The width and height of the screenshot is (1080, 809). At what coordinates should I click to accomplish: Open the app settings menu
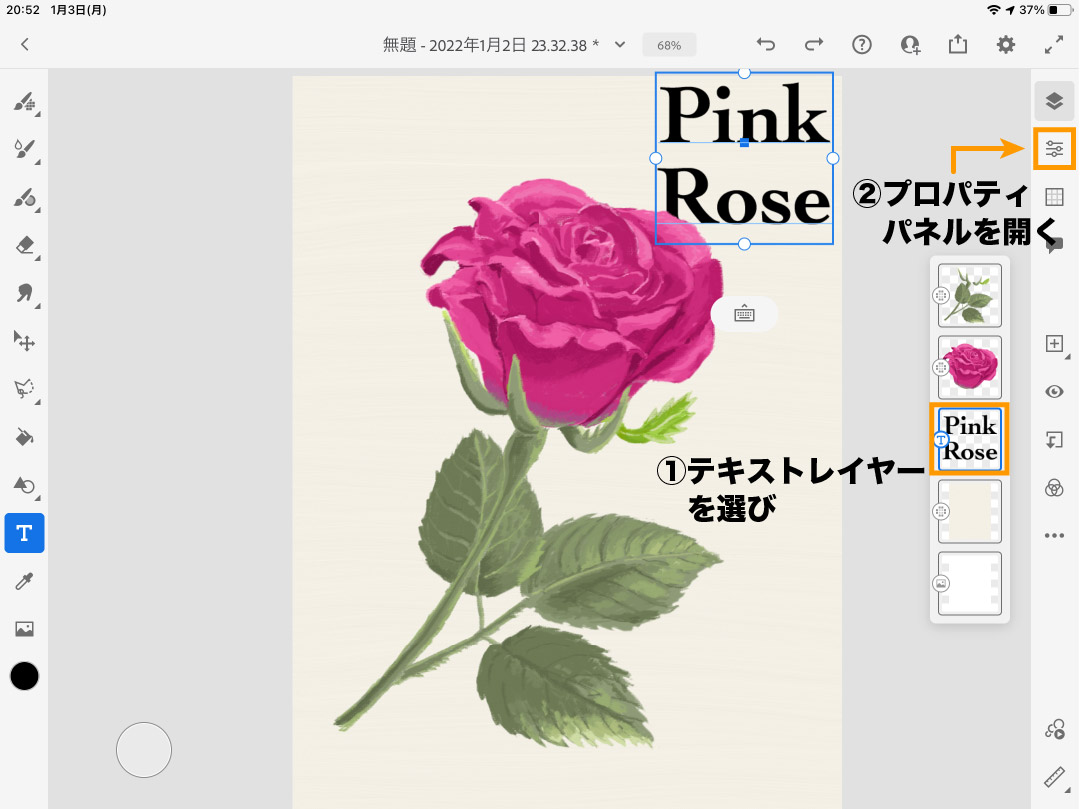coord(1006,44)
